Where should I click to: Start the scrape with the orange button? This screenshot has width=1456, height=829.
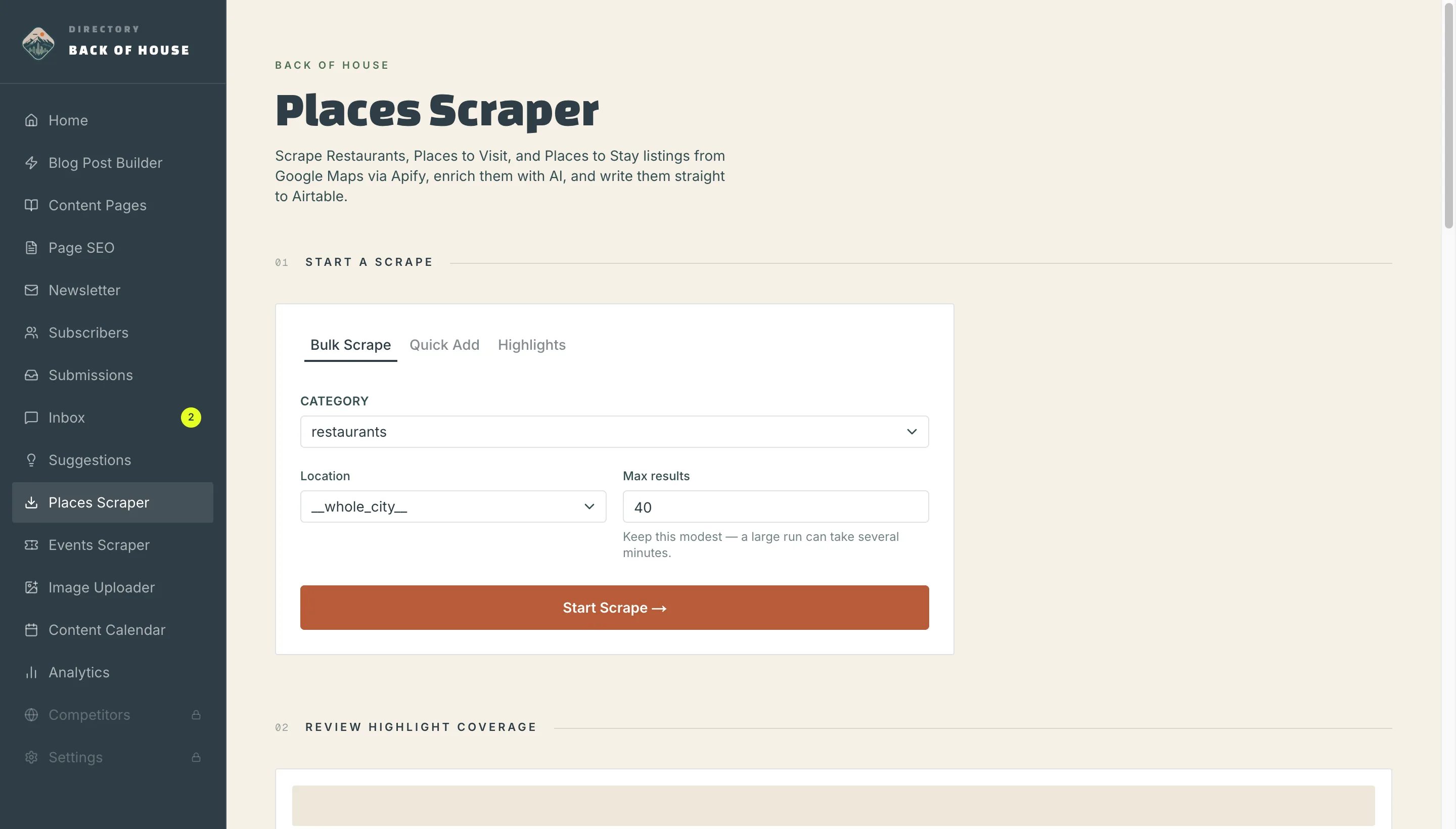(614, 608)
